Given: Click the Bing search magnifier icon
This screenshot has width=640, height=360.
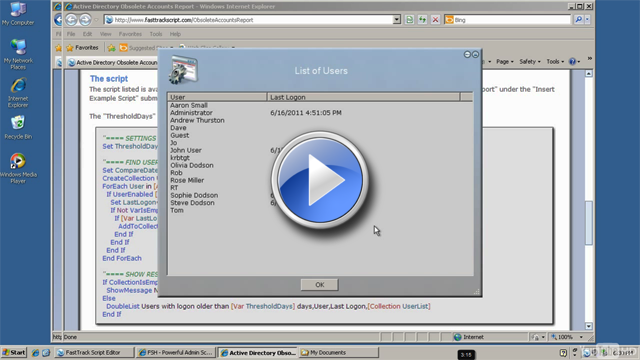Looking at the screenshot, I should click(x=578, y=20).
